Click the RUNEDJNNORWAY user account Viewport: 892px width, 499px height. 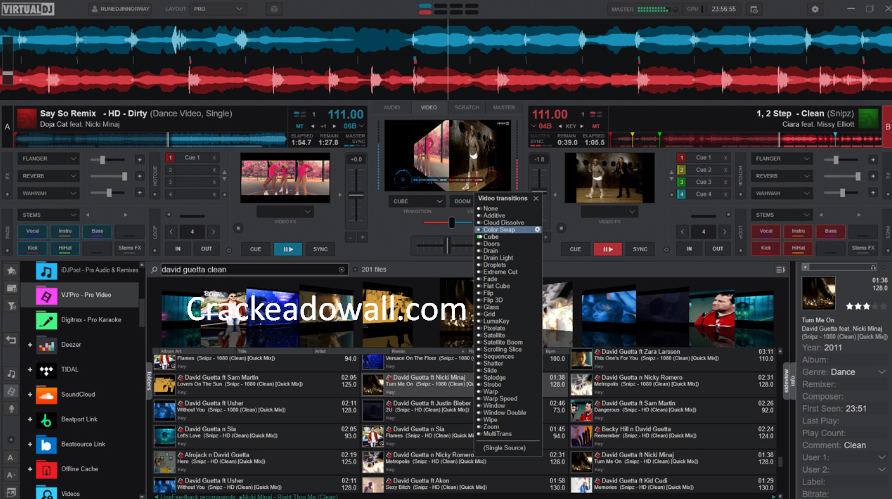[120, 9]
